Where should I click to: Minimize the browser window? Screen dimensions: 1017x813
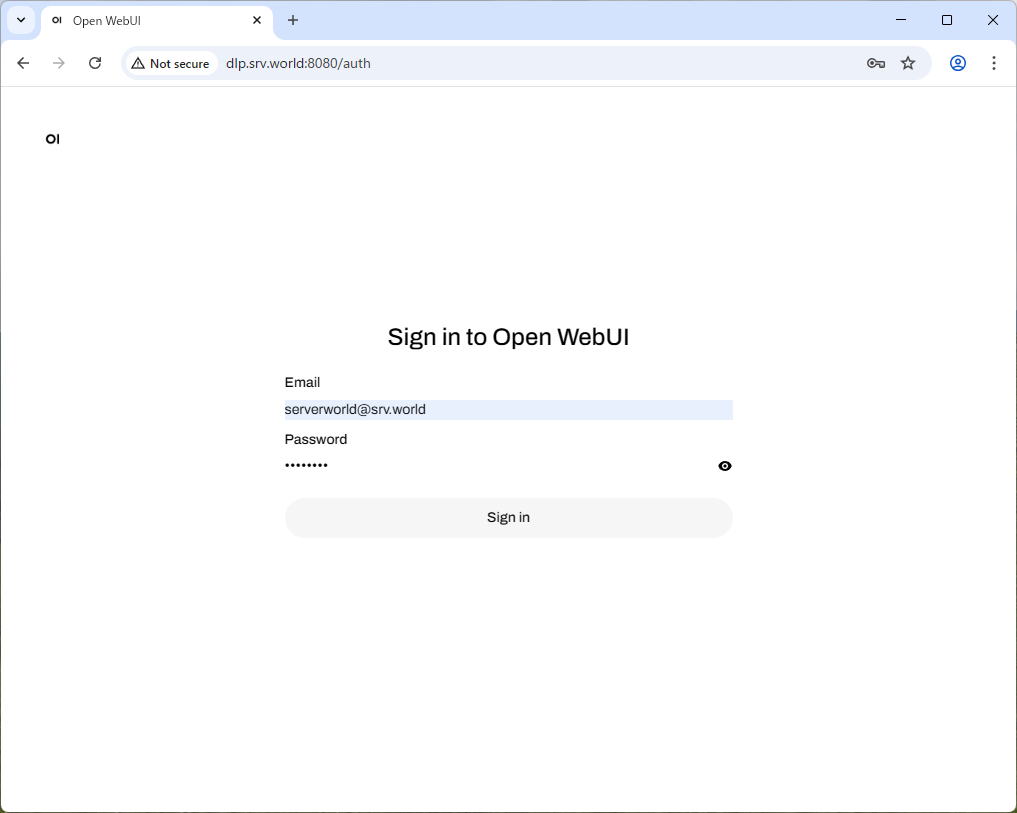coord(901,20)
